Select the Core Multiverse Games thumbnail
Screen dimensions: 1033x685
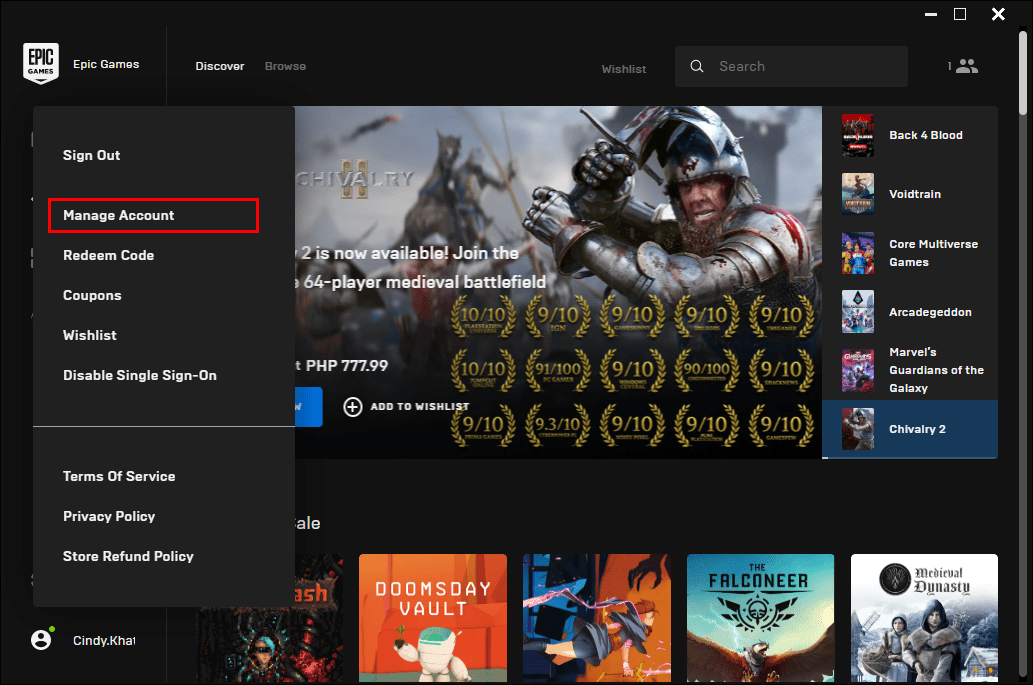pyautogui.click(x=858, y=253)
